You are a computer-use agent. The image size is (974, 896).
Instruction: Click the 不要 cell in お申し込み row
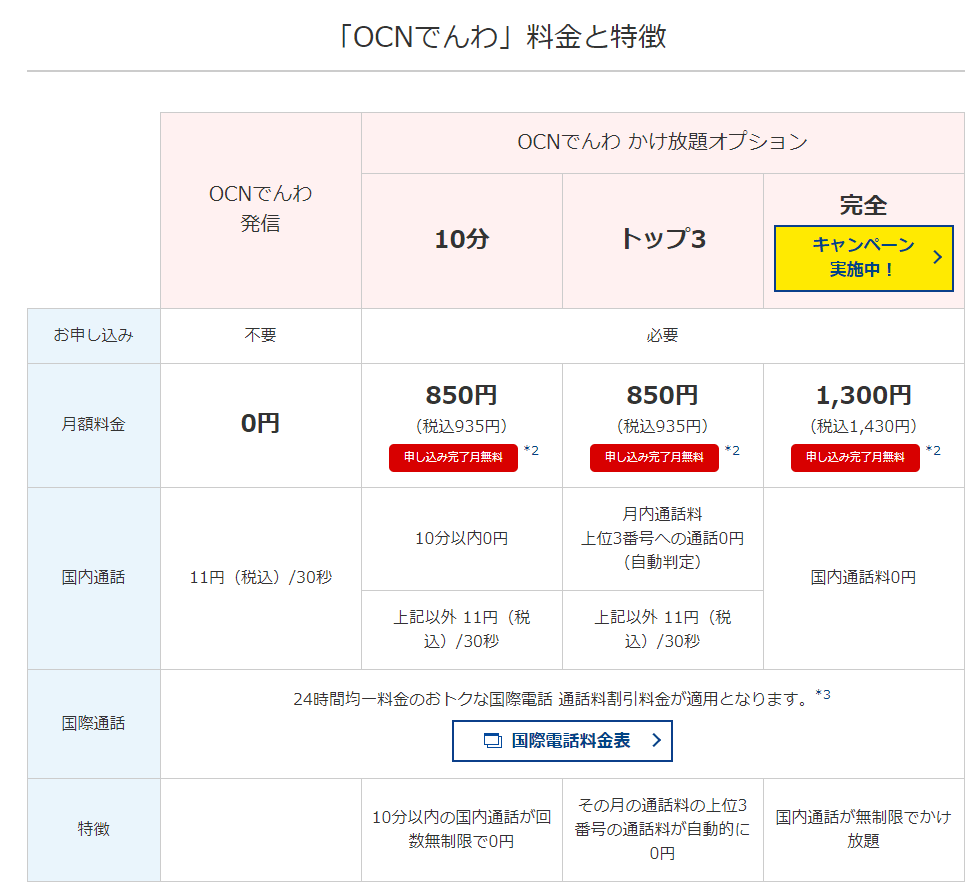261,336
